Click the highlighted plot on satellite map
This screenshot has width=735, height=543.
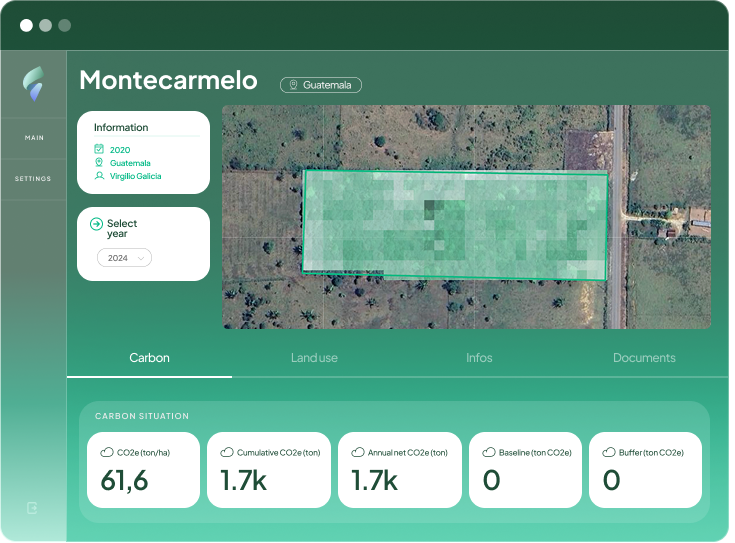[x=455, y=226]
